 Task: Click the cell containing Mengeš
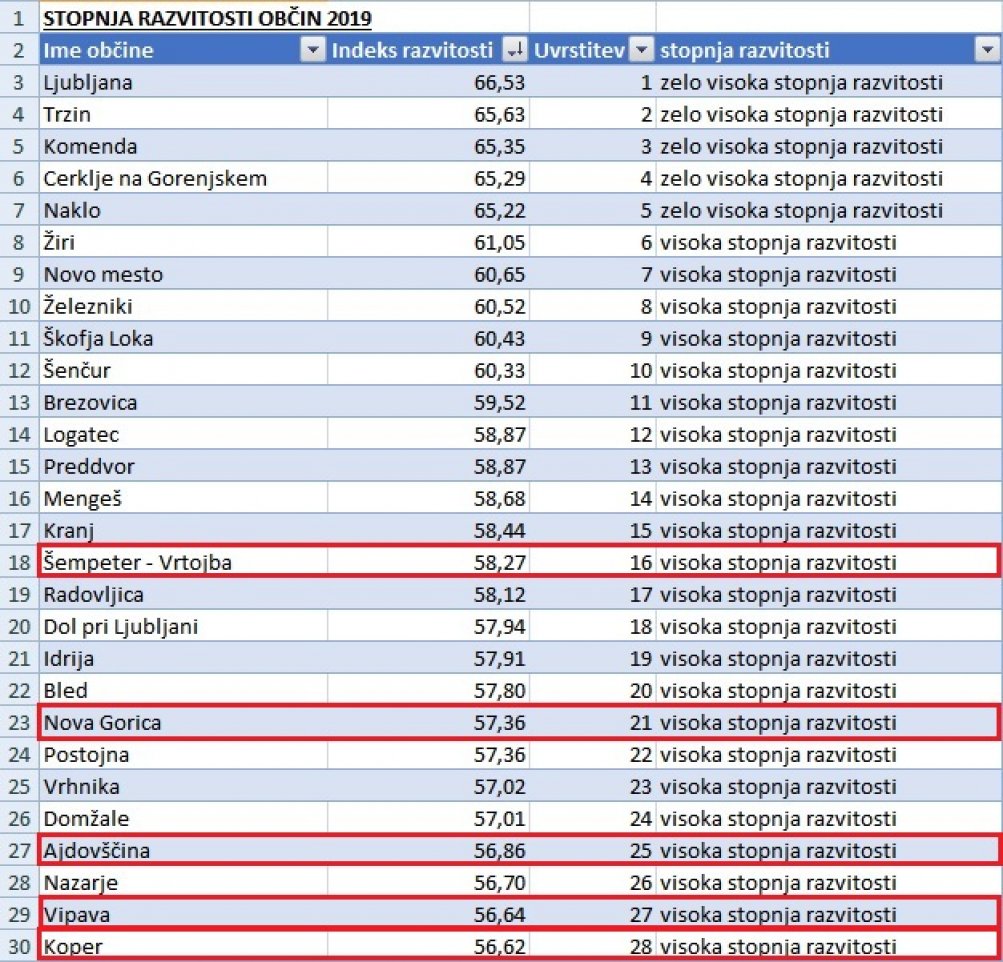pyautogui.click(x=184, y=498)
